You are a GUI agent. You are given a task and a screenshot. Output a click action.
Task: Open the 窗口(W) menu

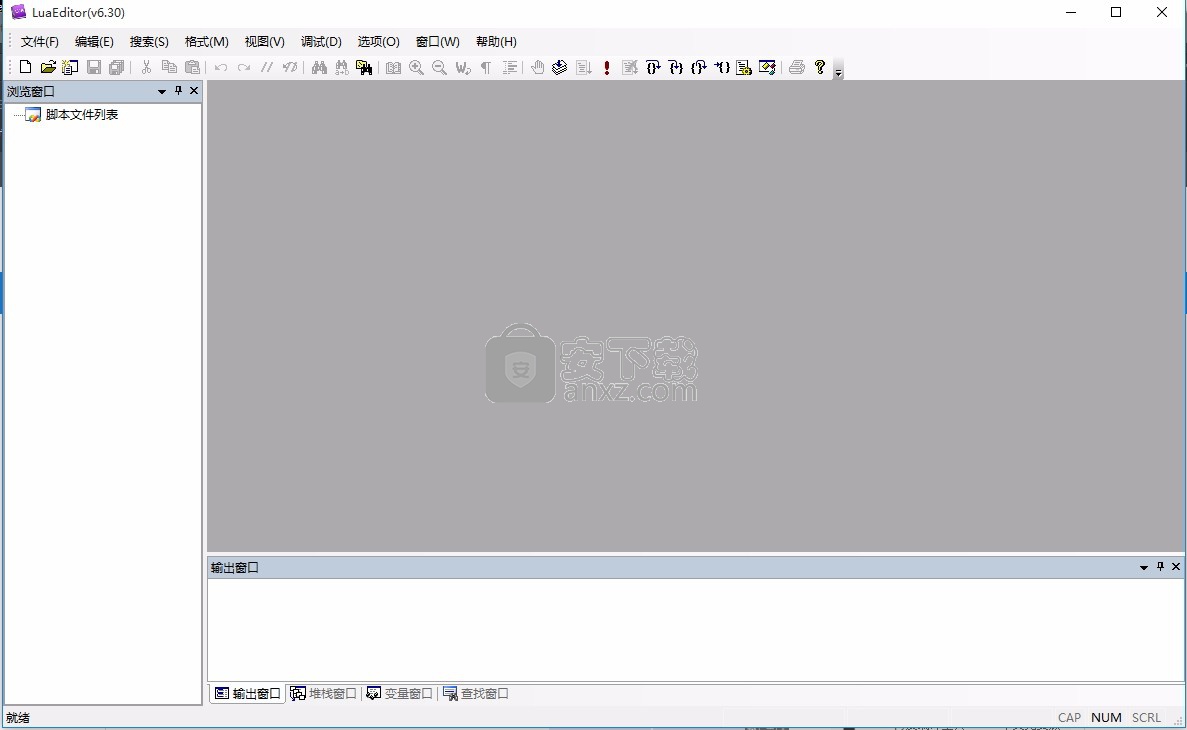438,42
